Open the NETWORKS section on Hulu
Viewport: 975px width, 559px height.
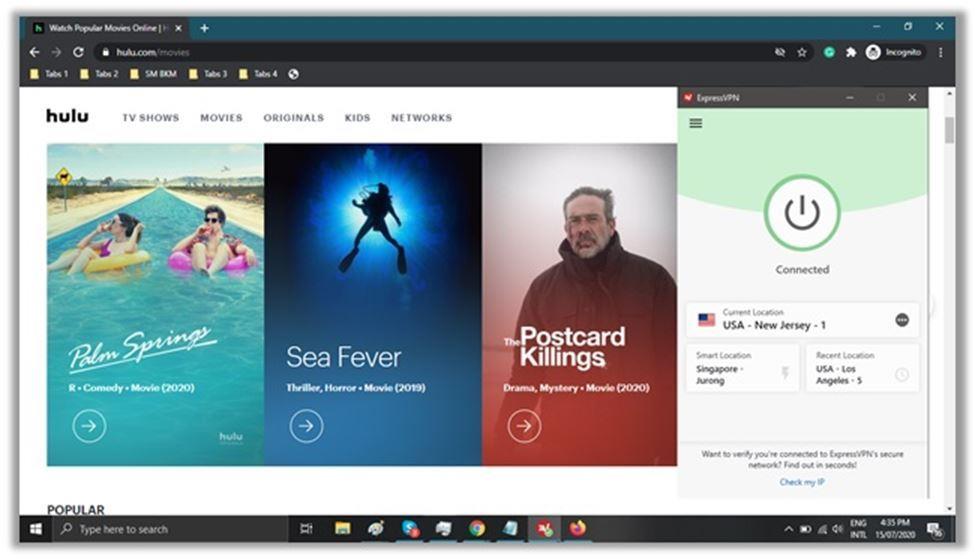click(422, 118)
